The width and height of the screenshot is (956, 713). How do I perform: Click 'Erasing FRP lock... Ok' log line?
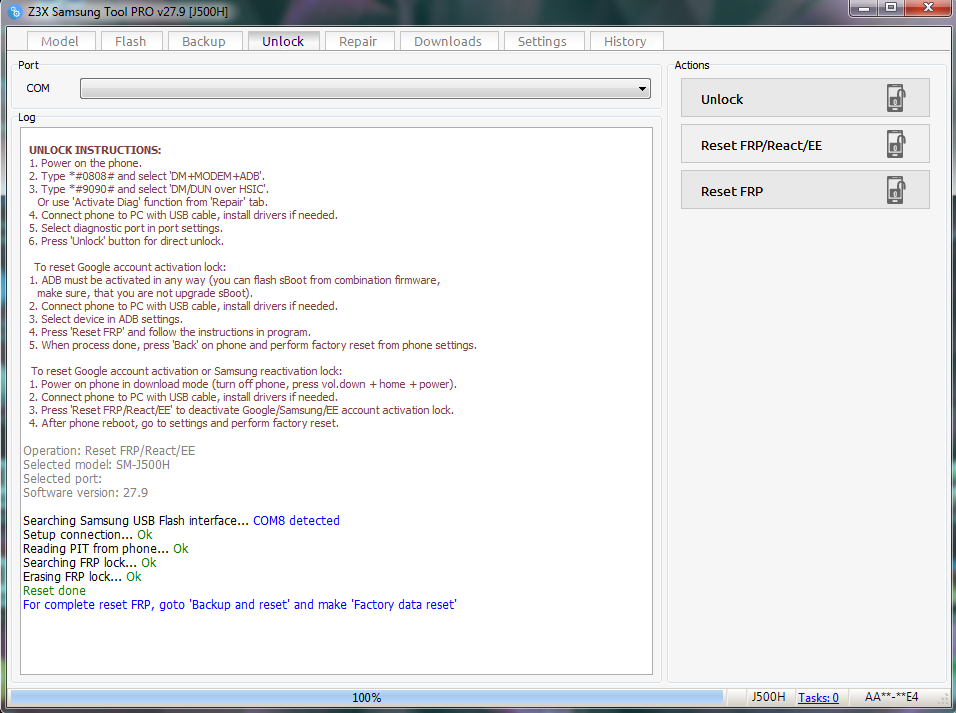pyautogui.click(x=82, y=576)
